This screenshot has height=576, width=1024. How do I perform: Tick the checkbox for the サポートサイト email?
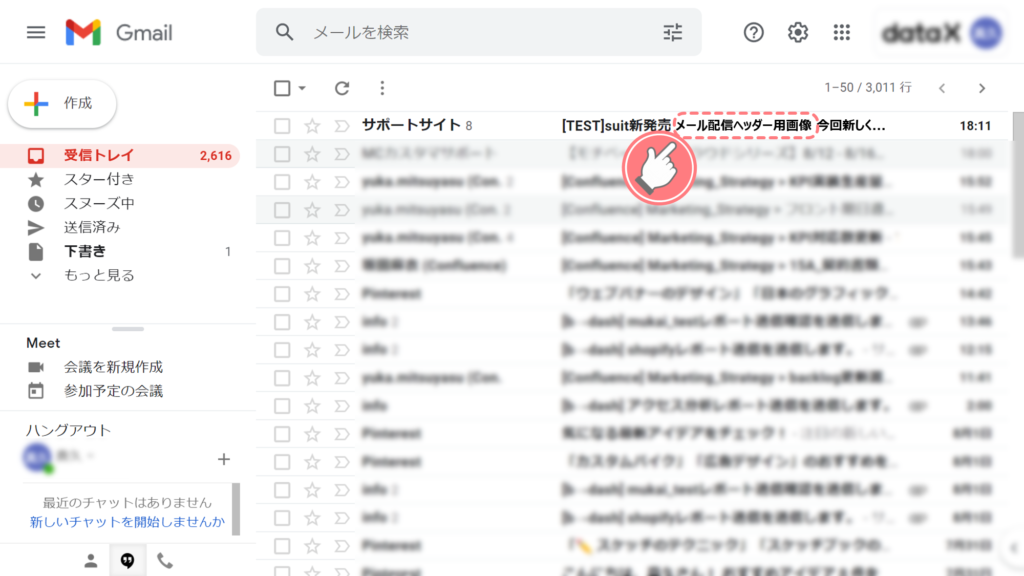282,126
